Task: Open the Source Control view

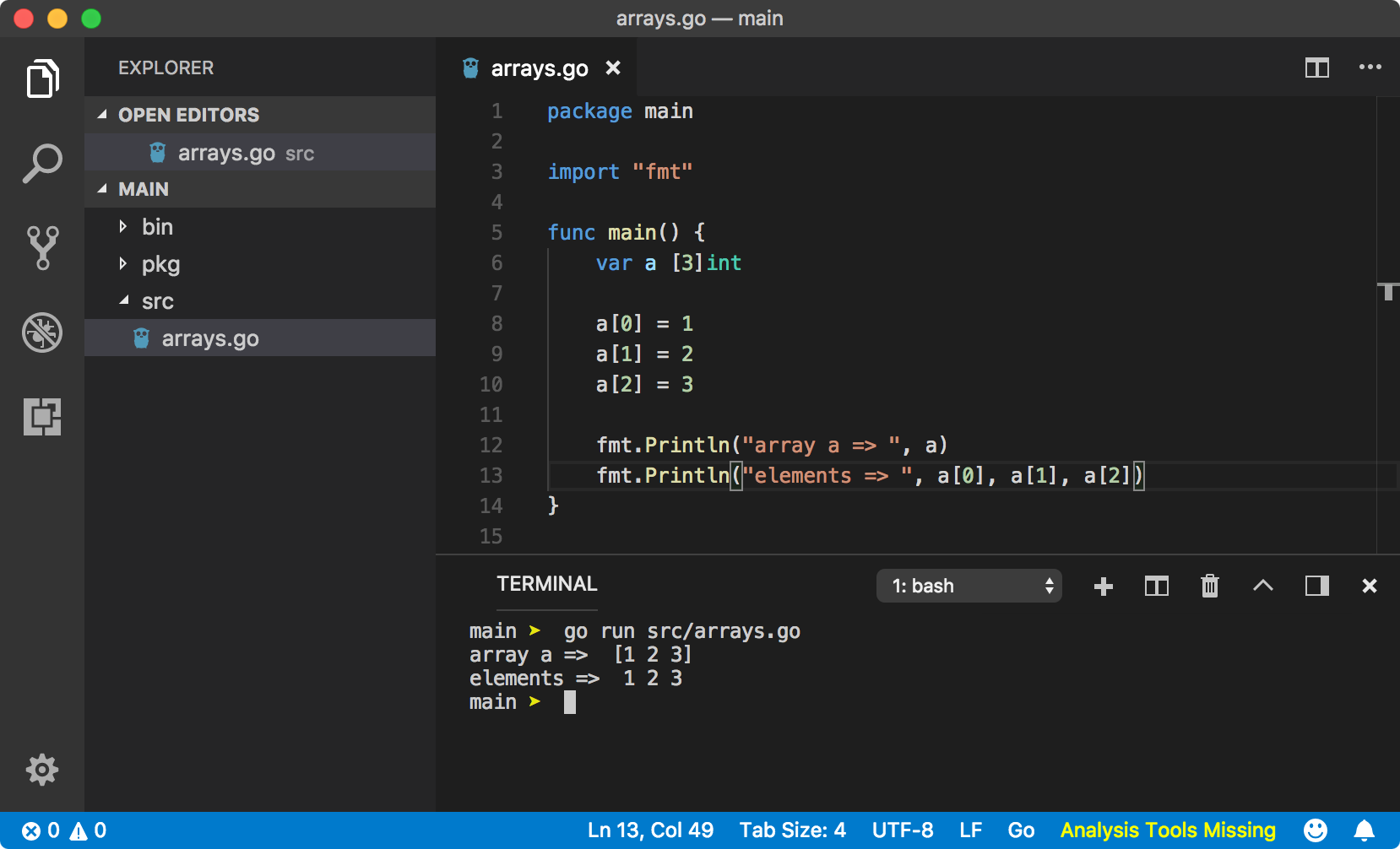Action: pyautogui.click(x=42, y=247)
